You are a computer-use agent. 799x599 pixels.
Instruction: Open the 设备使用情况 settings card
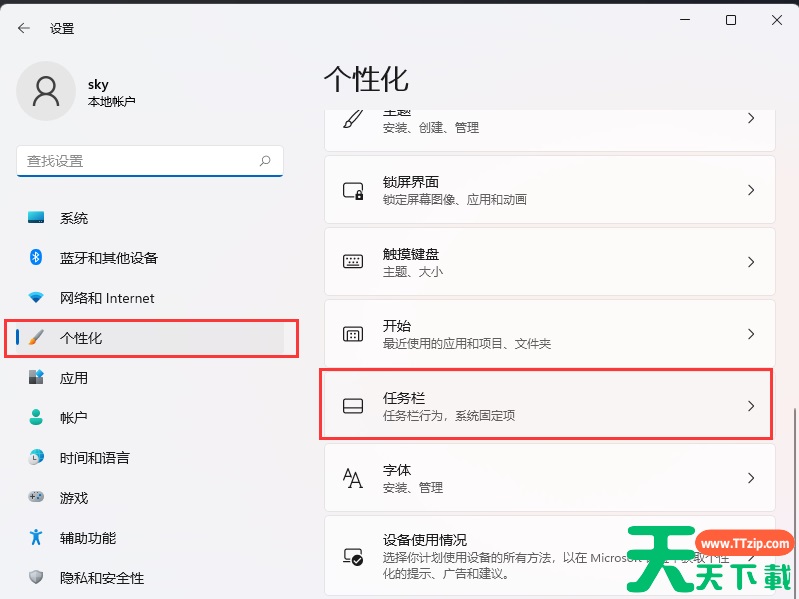coord(550,556)
